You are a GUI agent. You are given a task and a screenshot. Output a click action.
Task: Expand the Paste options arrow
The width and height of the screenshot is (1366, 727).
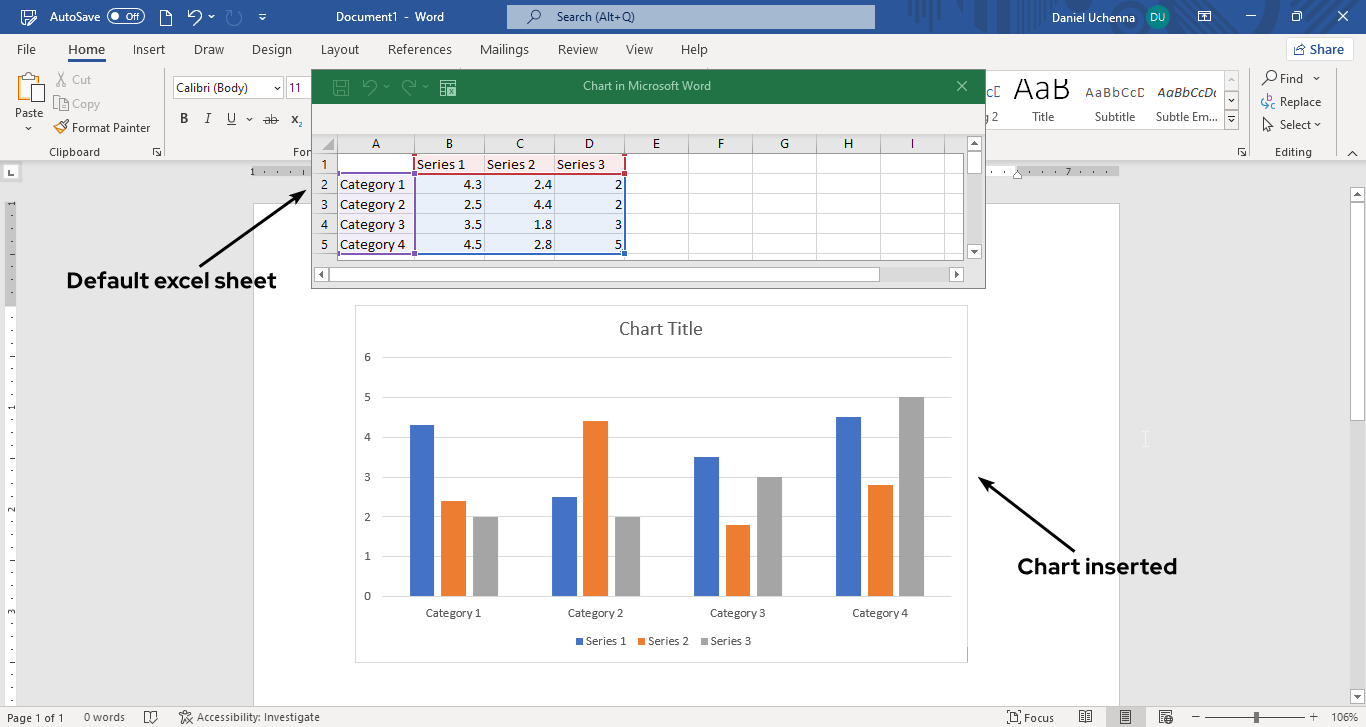click(29, 129)
